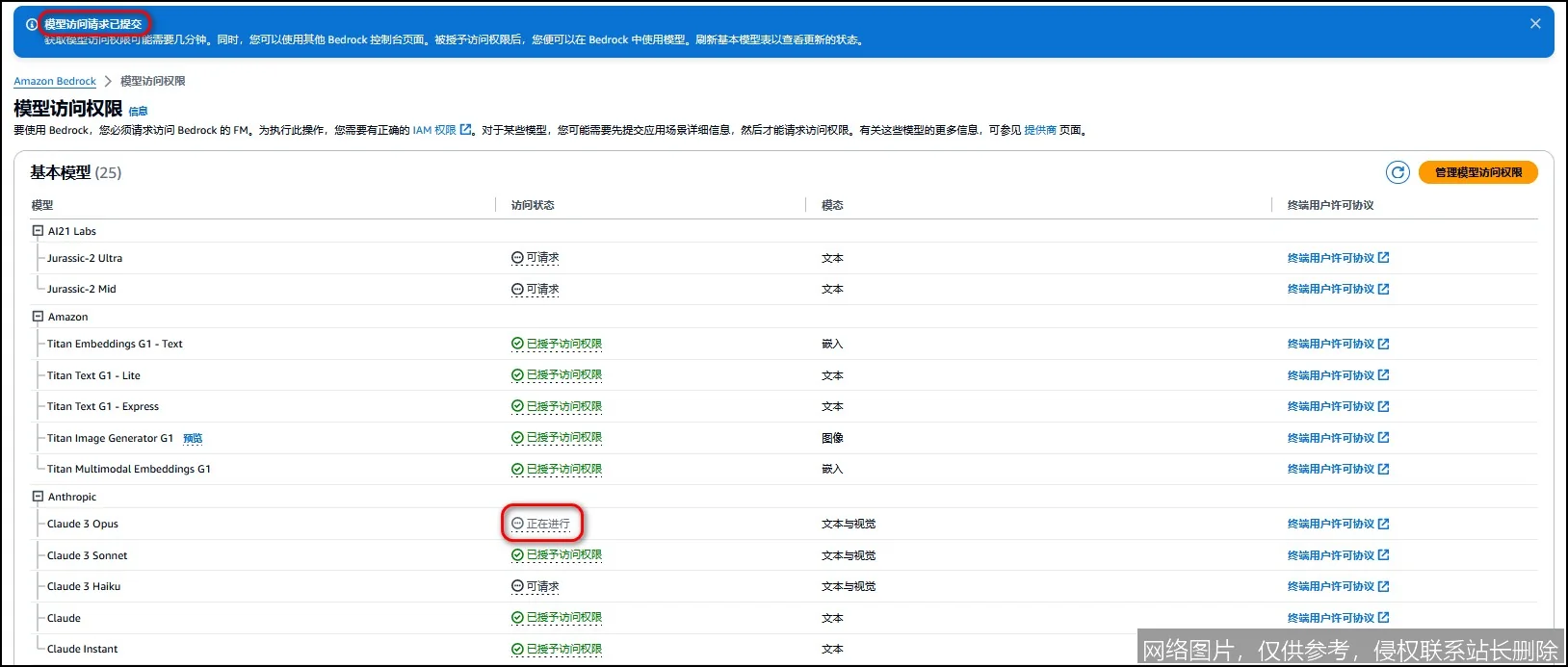Click 终端用户许可协议 column header

[1331, 205]
